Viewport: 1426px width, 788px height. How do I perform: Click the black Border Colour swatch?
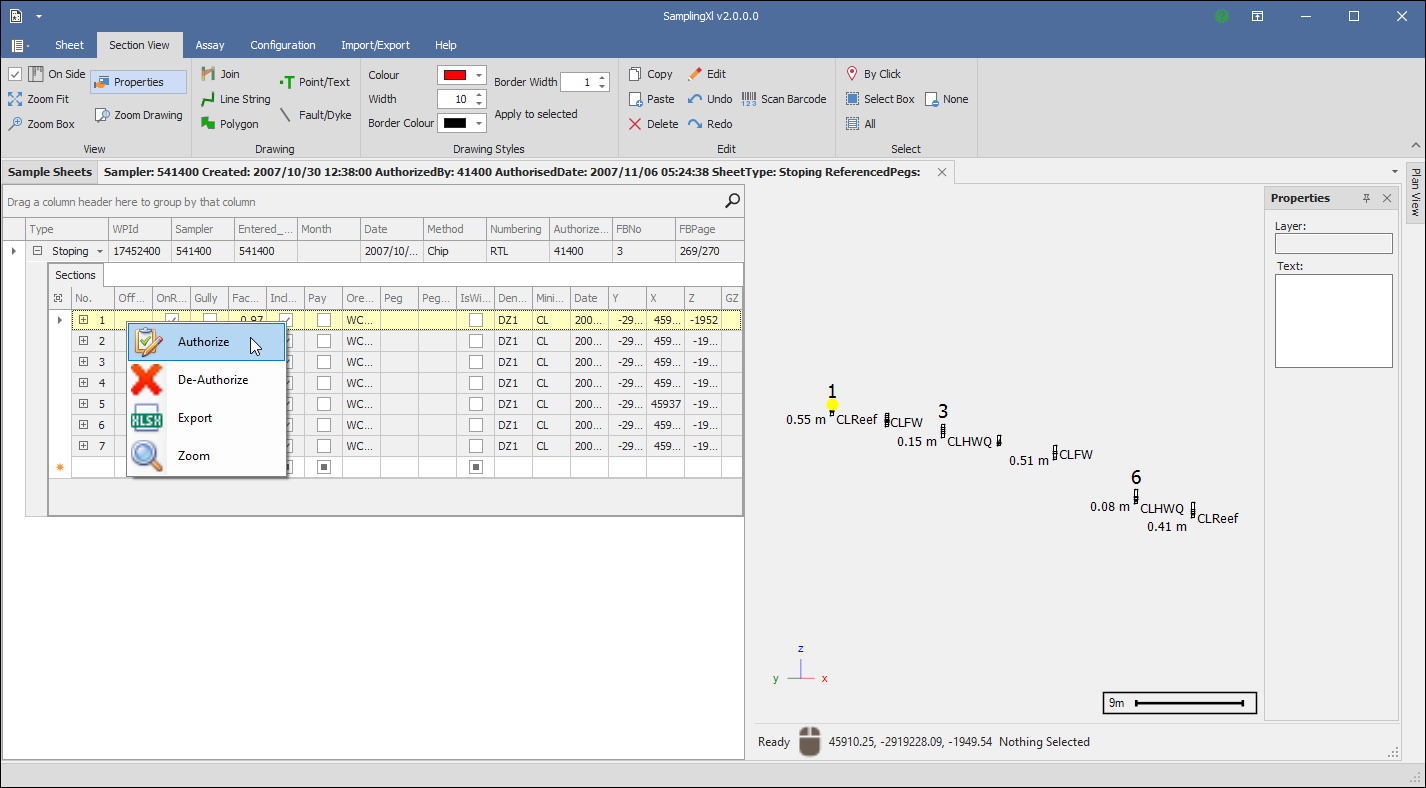[x=455, y=123]
